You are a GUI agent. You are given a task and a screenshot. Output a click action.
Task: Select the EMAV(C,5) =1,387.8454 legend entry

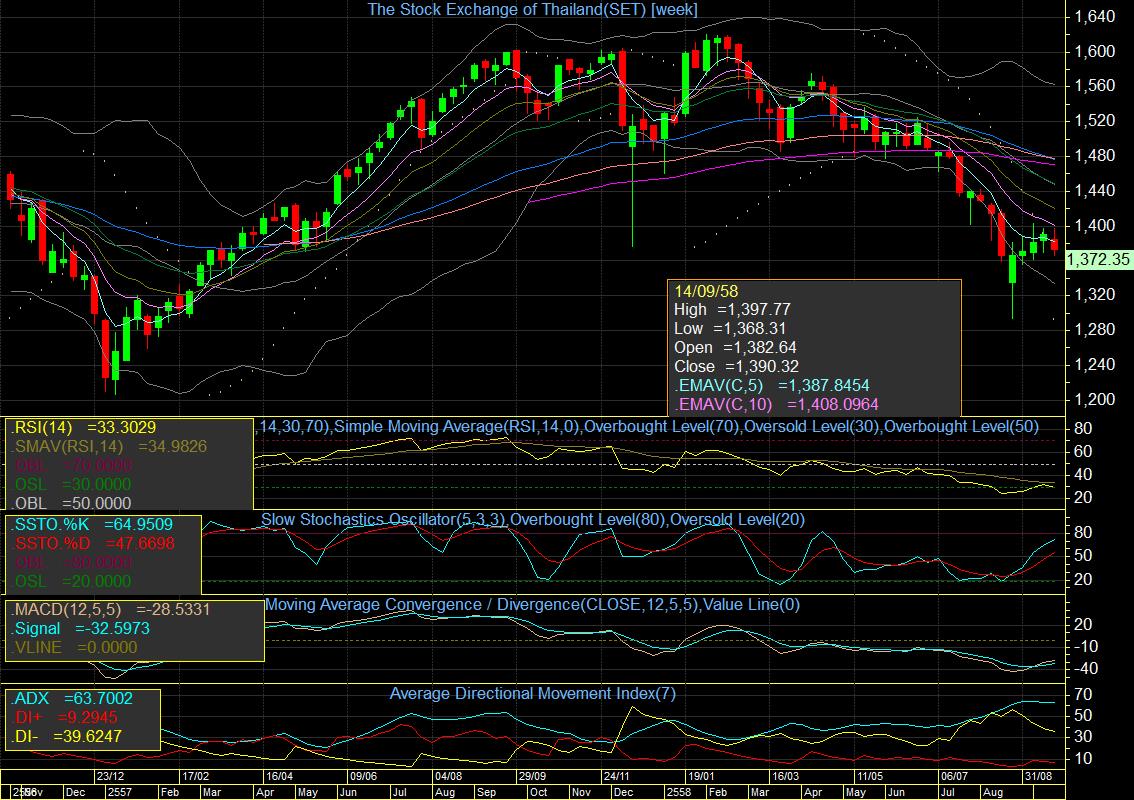click(x=772, y=386)
